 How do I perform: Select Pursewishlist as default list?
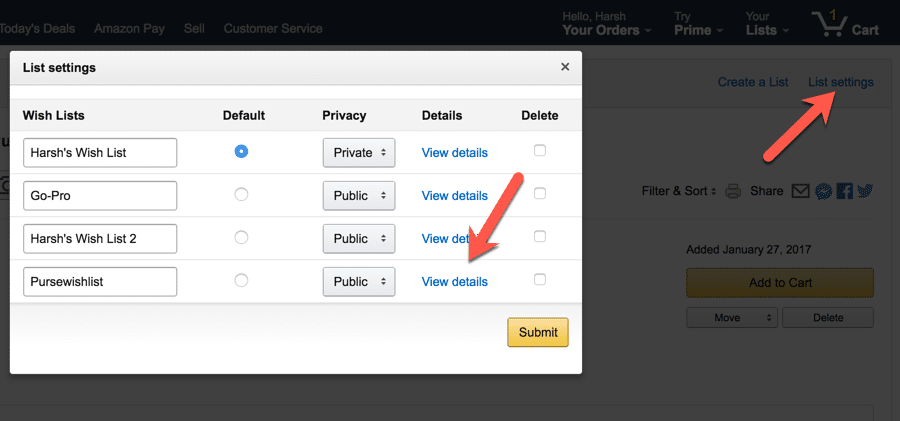tap(241, 281)
